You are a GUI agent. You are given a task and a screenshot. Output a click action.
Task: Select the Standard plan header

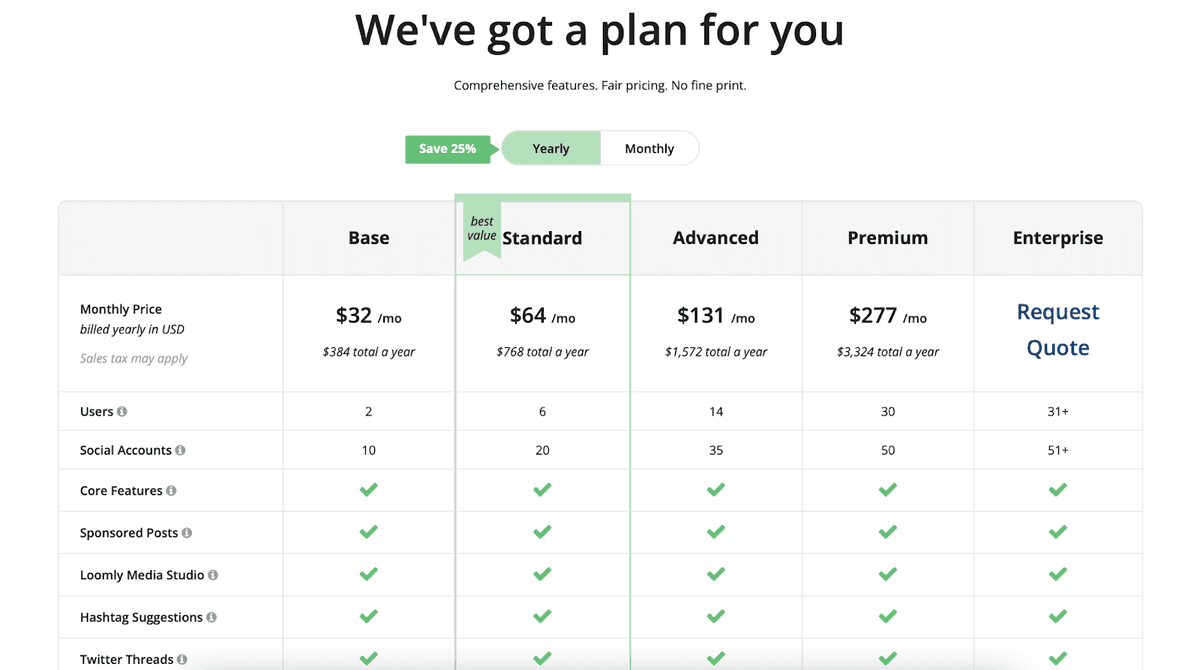click(x=542, y=238)
